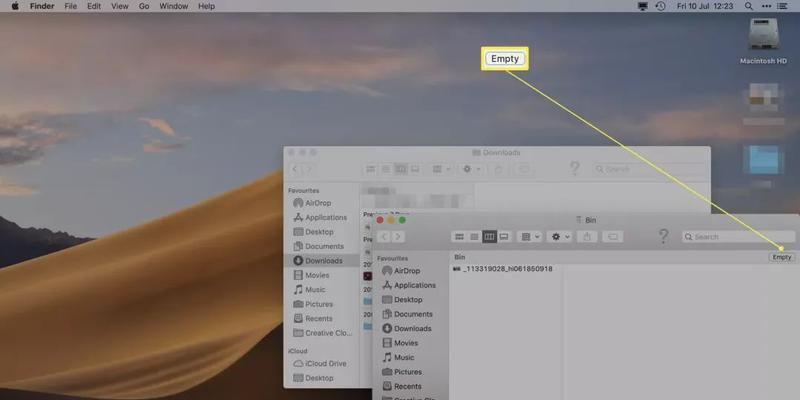Switch Downloads window to gallery view
The height and width of the screenshot is (400, 800).
click(415, 169)
